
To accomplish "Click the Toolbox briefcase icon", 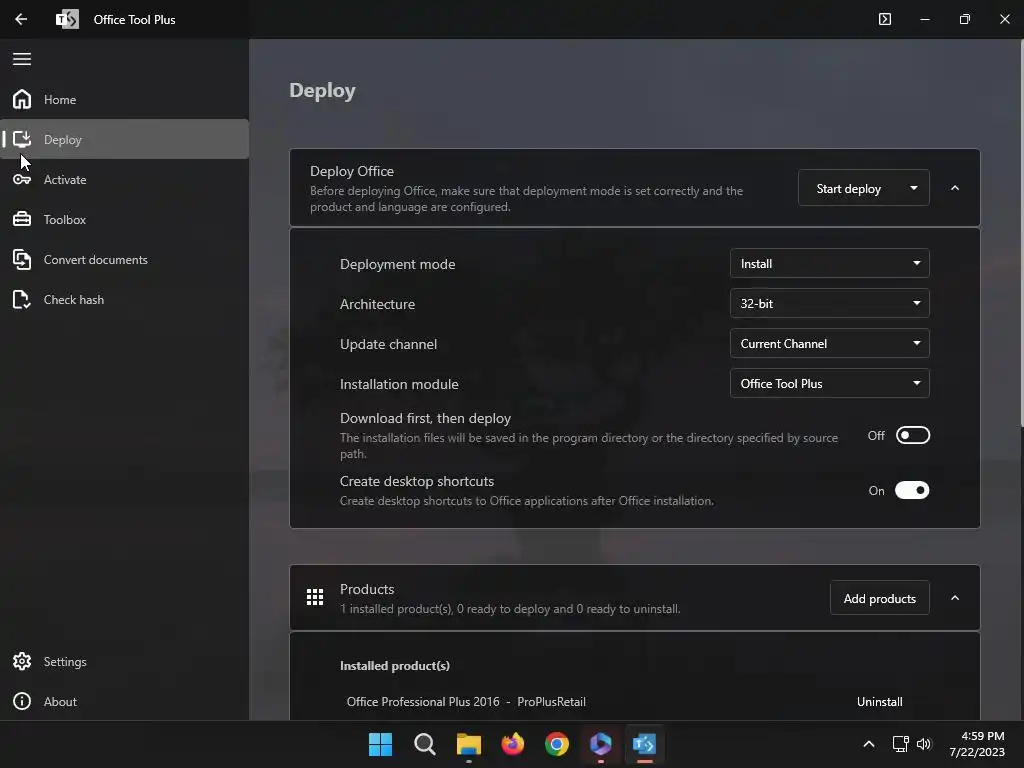I will click(x=22, y=219).
